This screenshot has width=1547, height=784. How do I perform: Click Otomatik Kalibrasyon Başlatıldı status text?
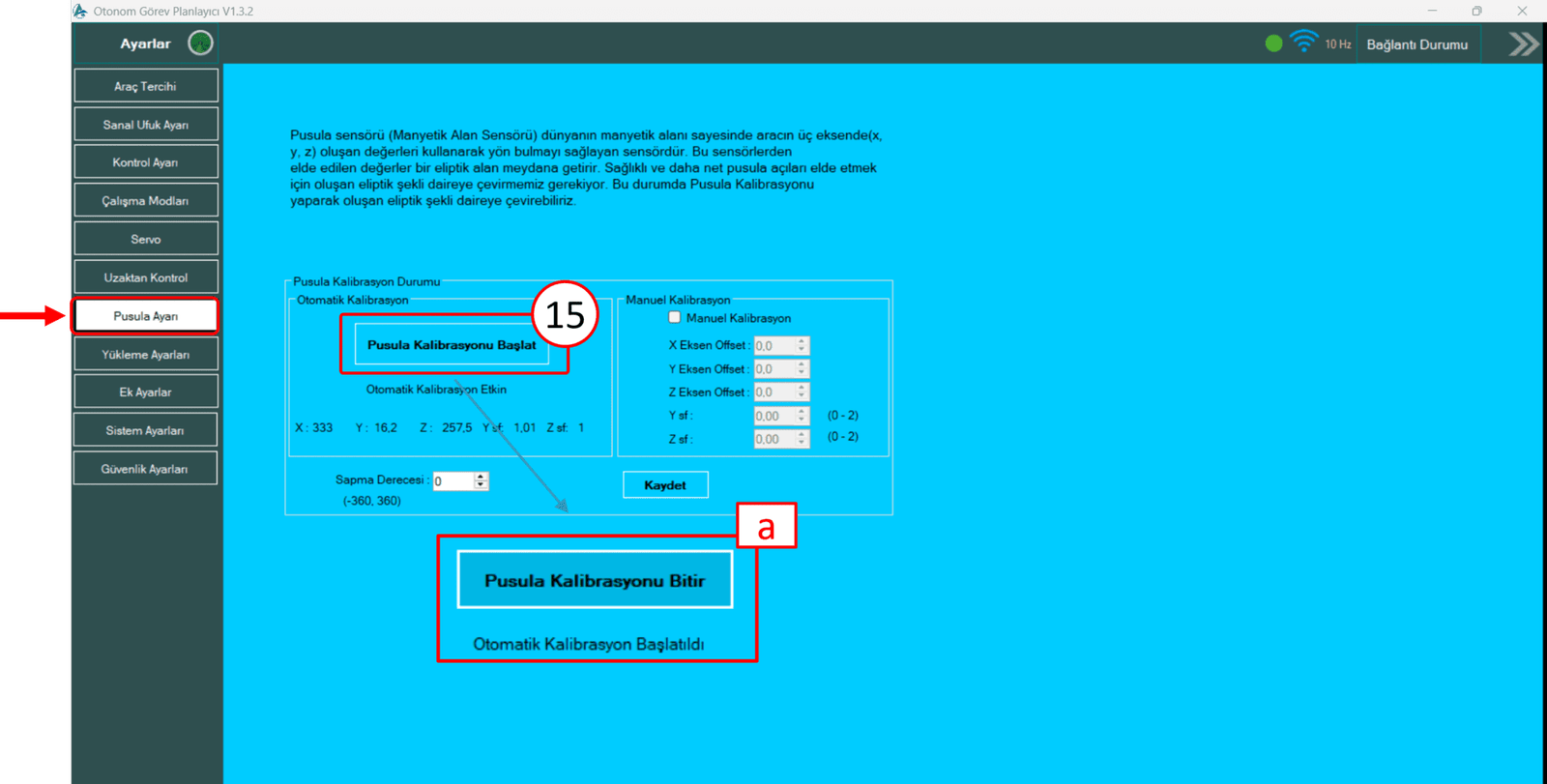coord(589,644)
